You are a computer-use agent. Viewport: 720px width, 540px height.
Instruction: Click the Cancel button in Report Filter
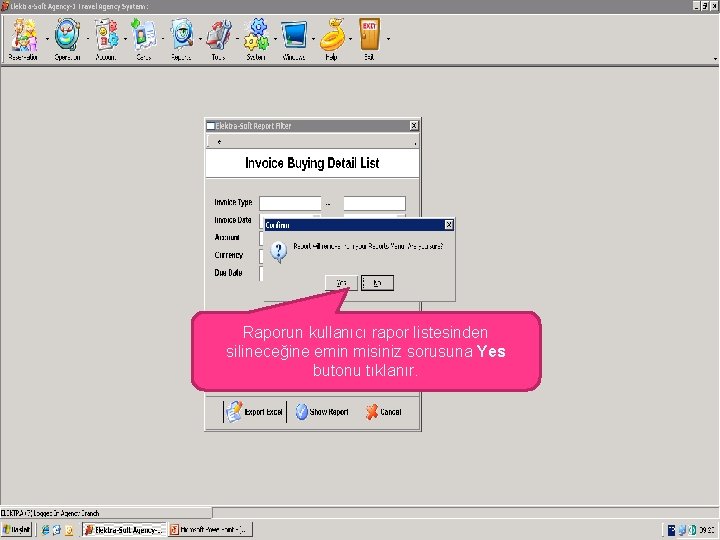point(384,411)
